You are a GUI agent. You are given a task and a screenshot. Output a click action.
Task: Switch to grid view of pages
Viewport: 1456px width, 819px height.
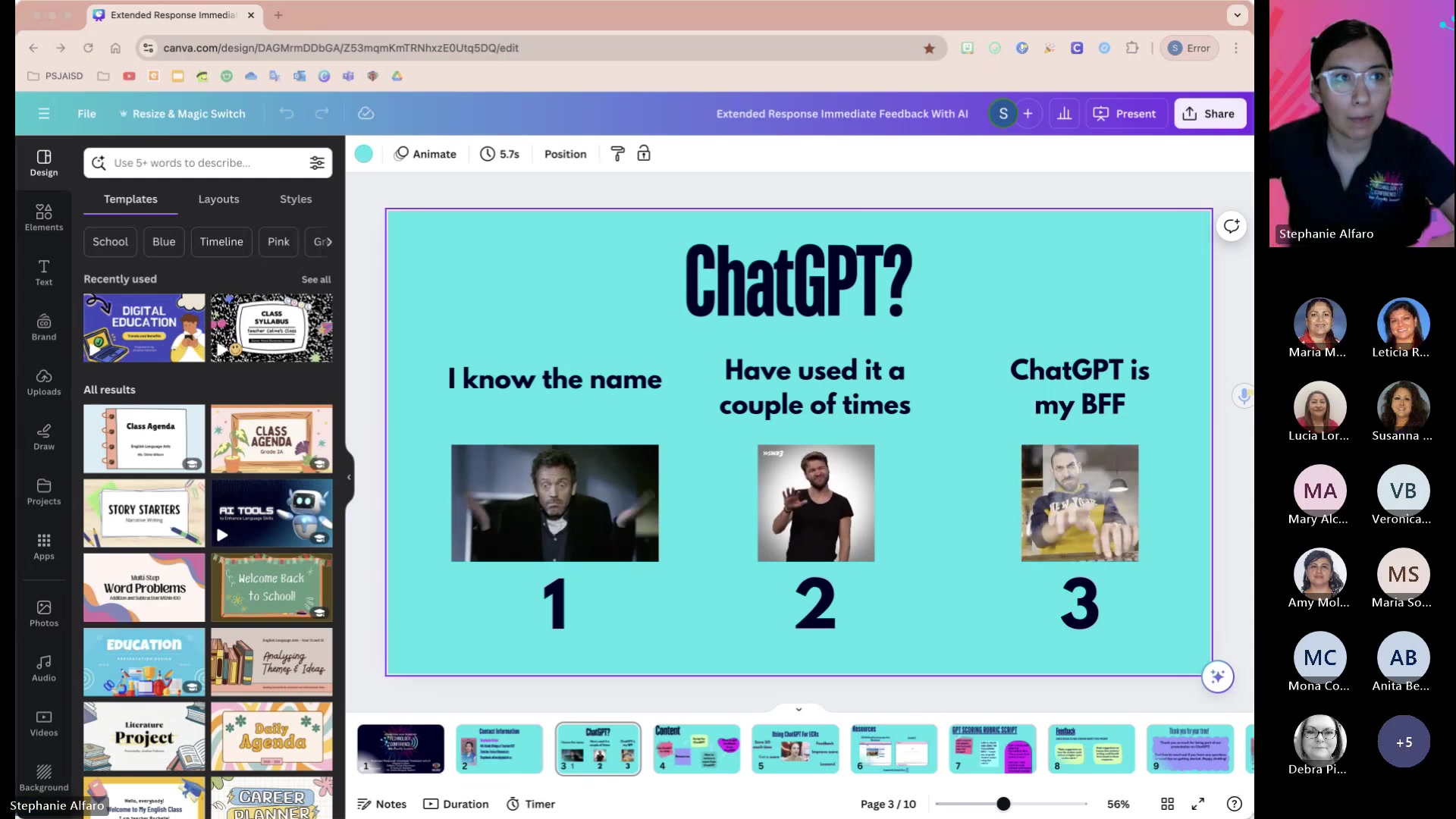(1168, 804)
